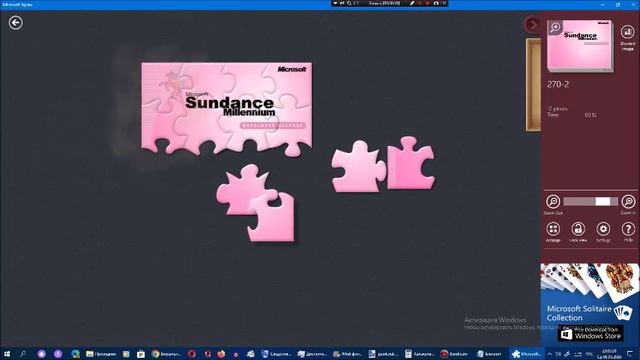Show hidden system tray icons
Screen dimensions: 640x360
(549, 354)
